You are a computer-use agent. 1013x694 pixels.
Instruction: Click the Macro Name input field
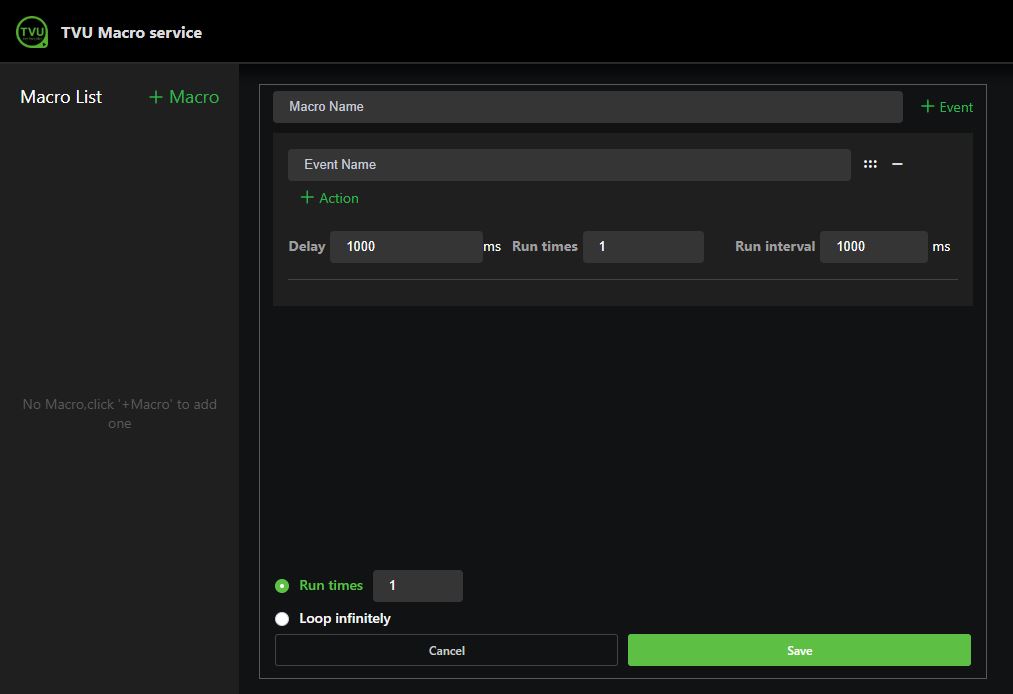[x=587, y=106]
